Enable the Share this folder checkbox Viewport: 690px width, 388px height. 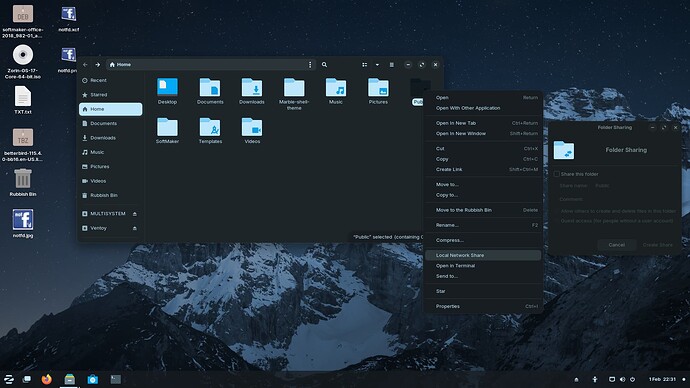(x=557, y=174)
